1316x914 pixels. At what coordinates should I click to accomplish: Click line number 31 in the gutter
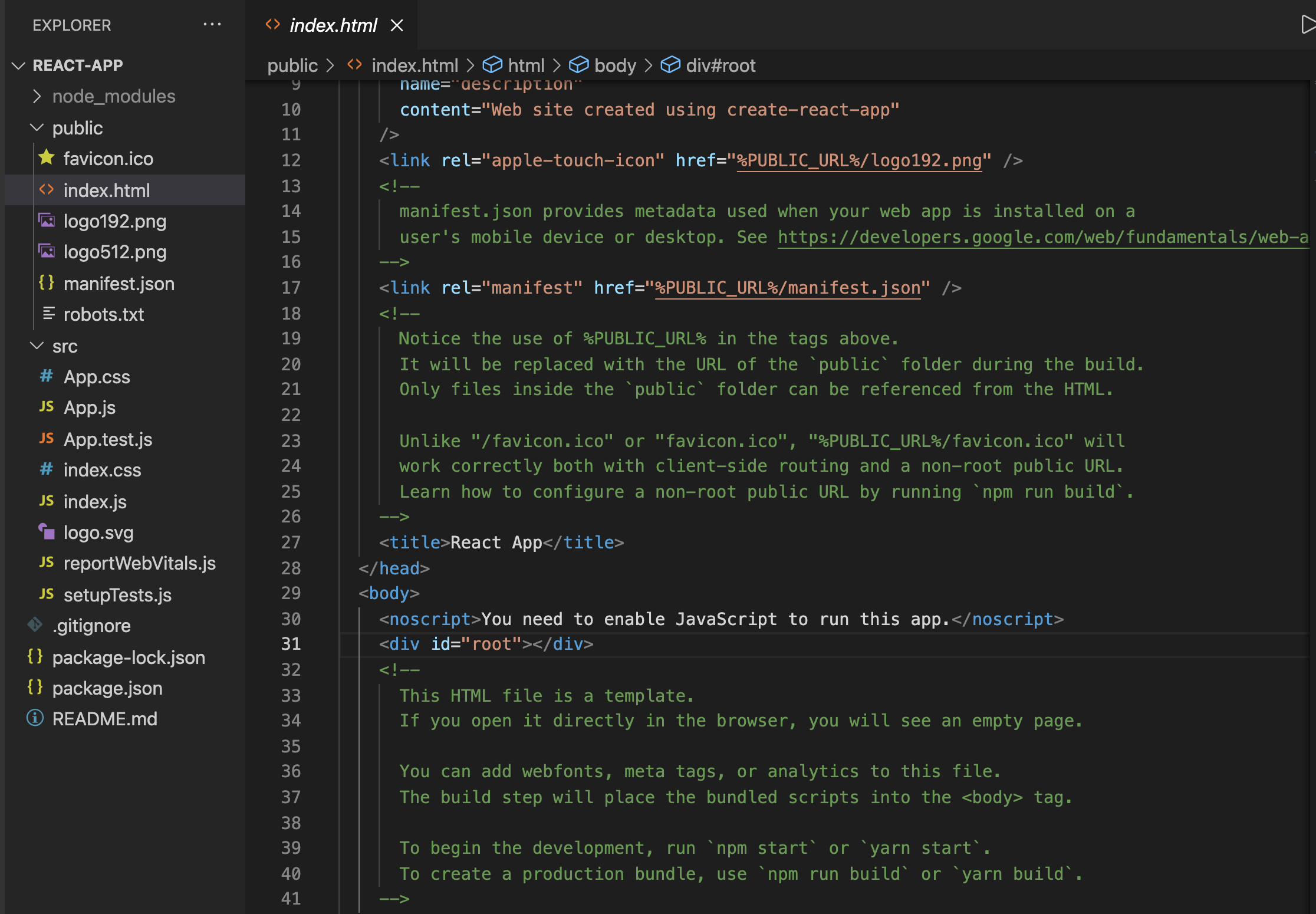291,644
